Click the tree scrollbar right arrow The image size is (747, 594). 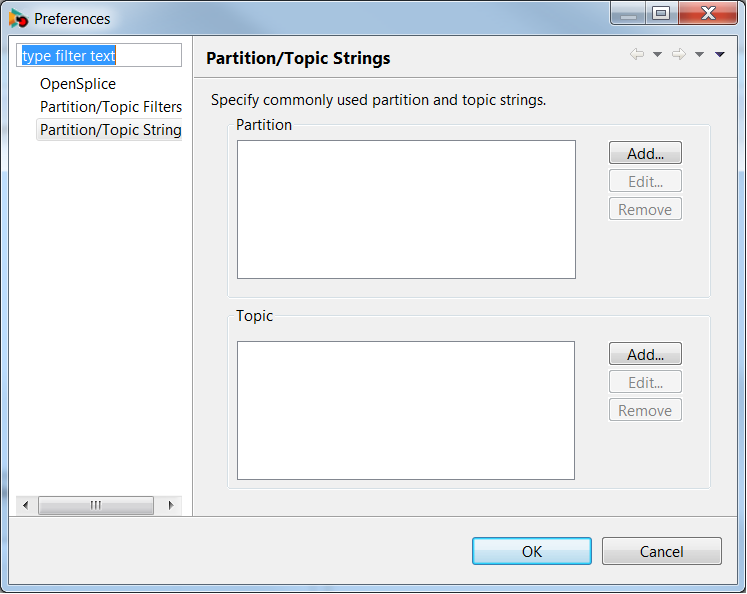(171, 505)
